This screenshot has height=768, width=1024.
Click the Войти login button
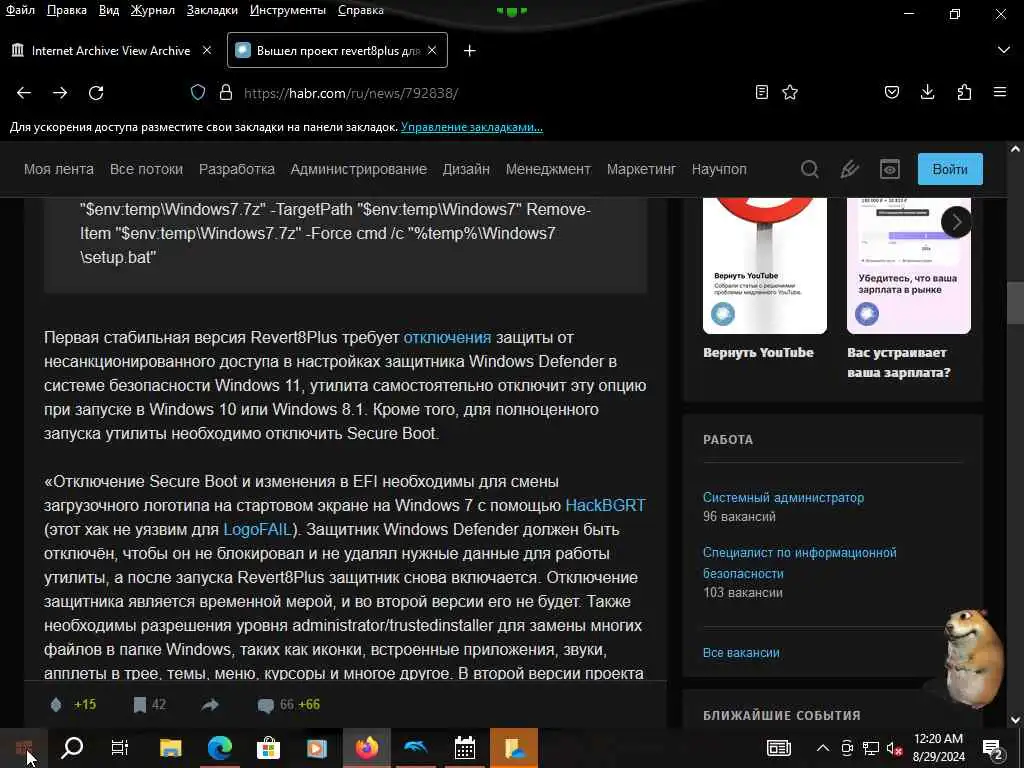950,169
